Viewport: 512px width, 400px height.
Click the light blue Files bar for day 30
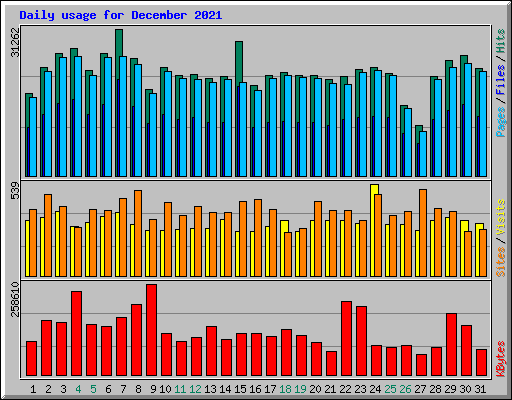[468, 120]
